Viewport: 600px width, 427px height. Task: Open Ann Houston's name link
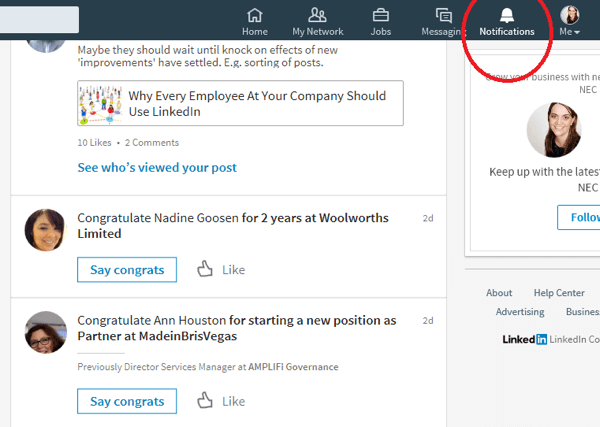click(x=190, y=320)
